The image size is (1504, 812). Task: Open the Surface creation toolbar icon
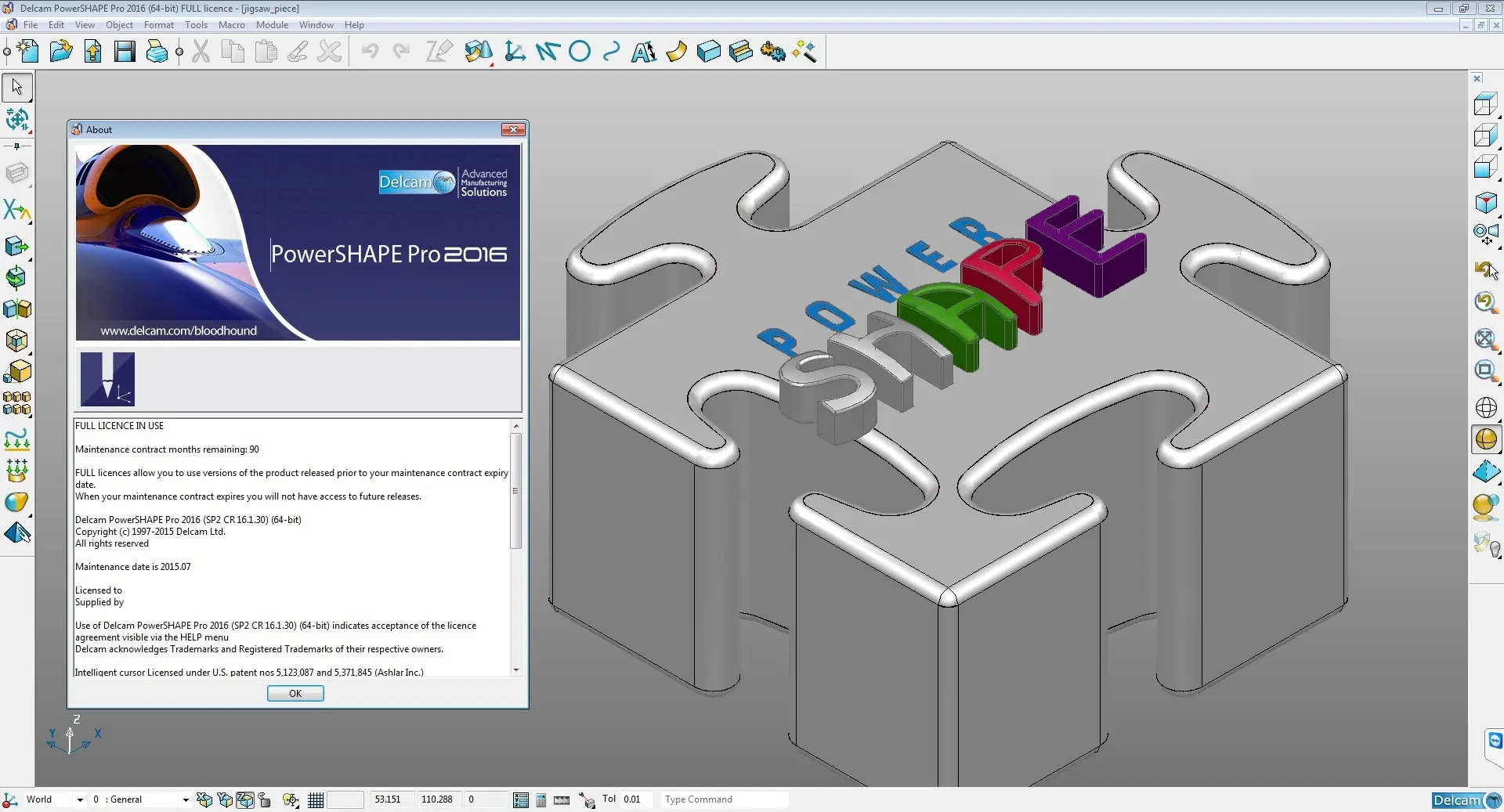[x=479, y=52]
